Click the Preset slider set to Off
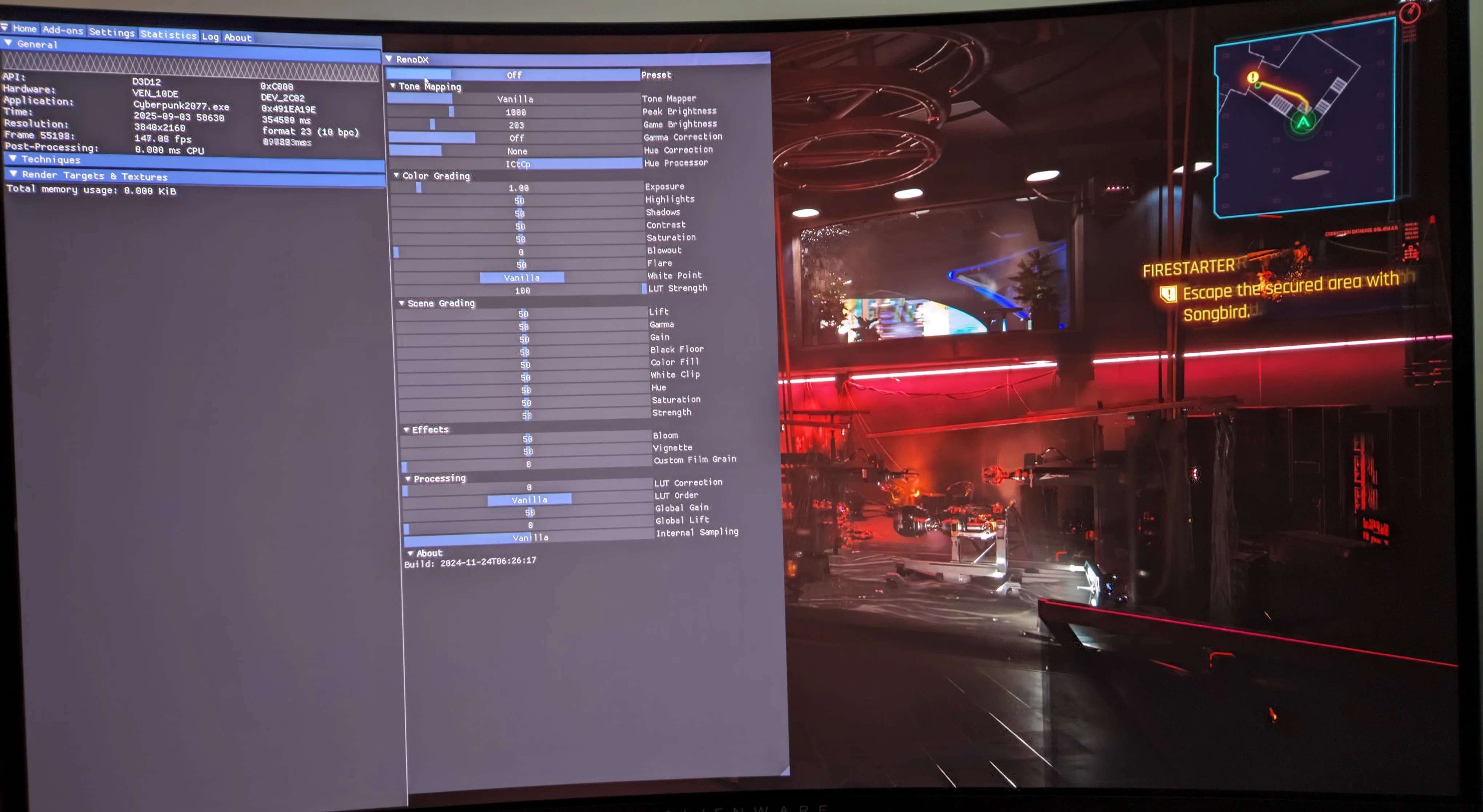 point(513,75)
